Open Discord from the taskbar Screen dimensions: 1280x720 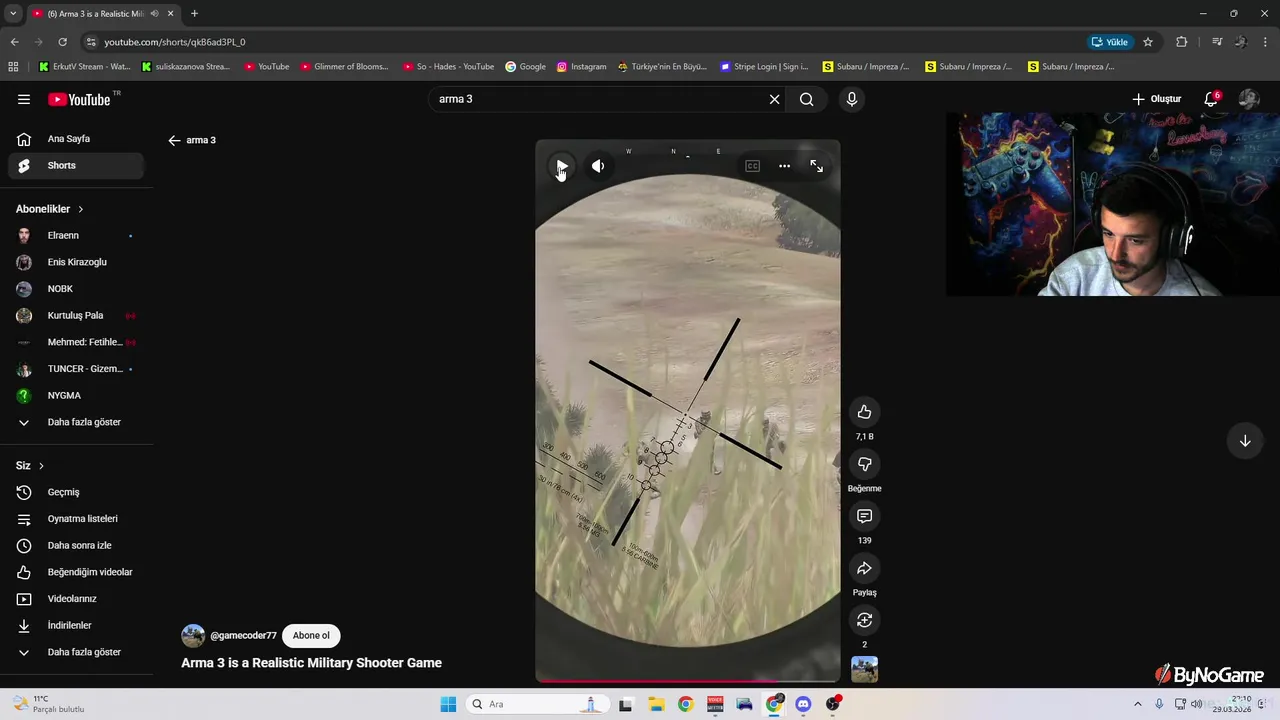click(x=803, y=704)
